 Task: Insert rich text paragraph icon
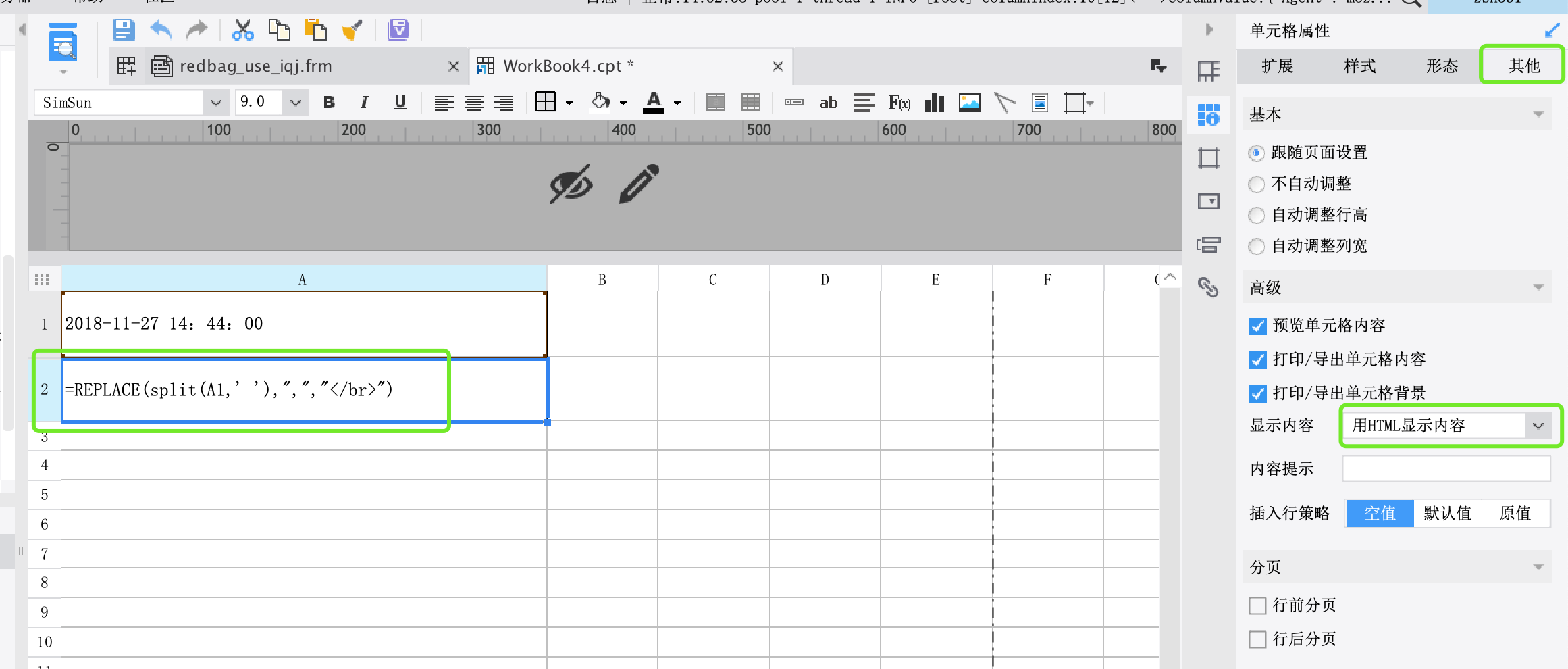click(x=864, y=103)
